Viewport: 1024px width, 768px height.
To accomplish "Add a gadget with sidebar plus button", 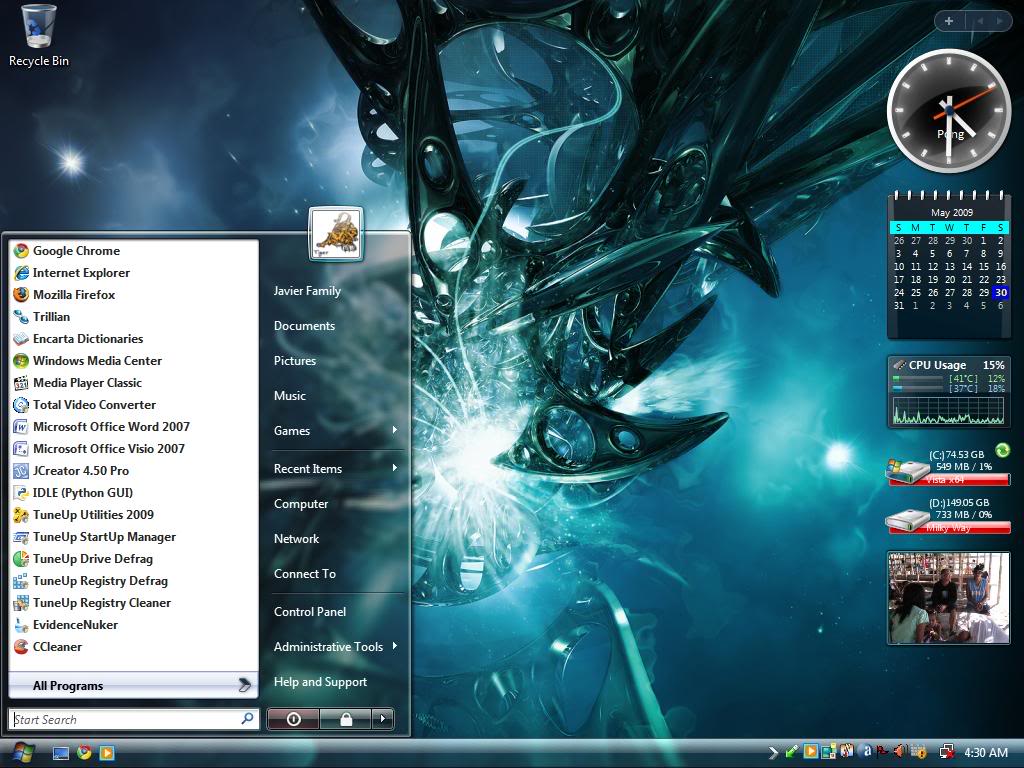I will 949,21.
